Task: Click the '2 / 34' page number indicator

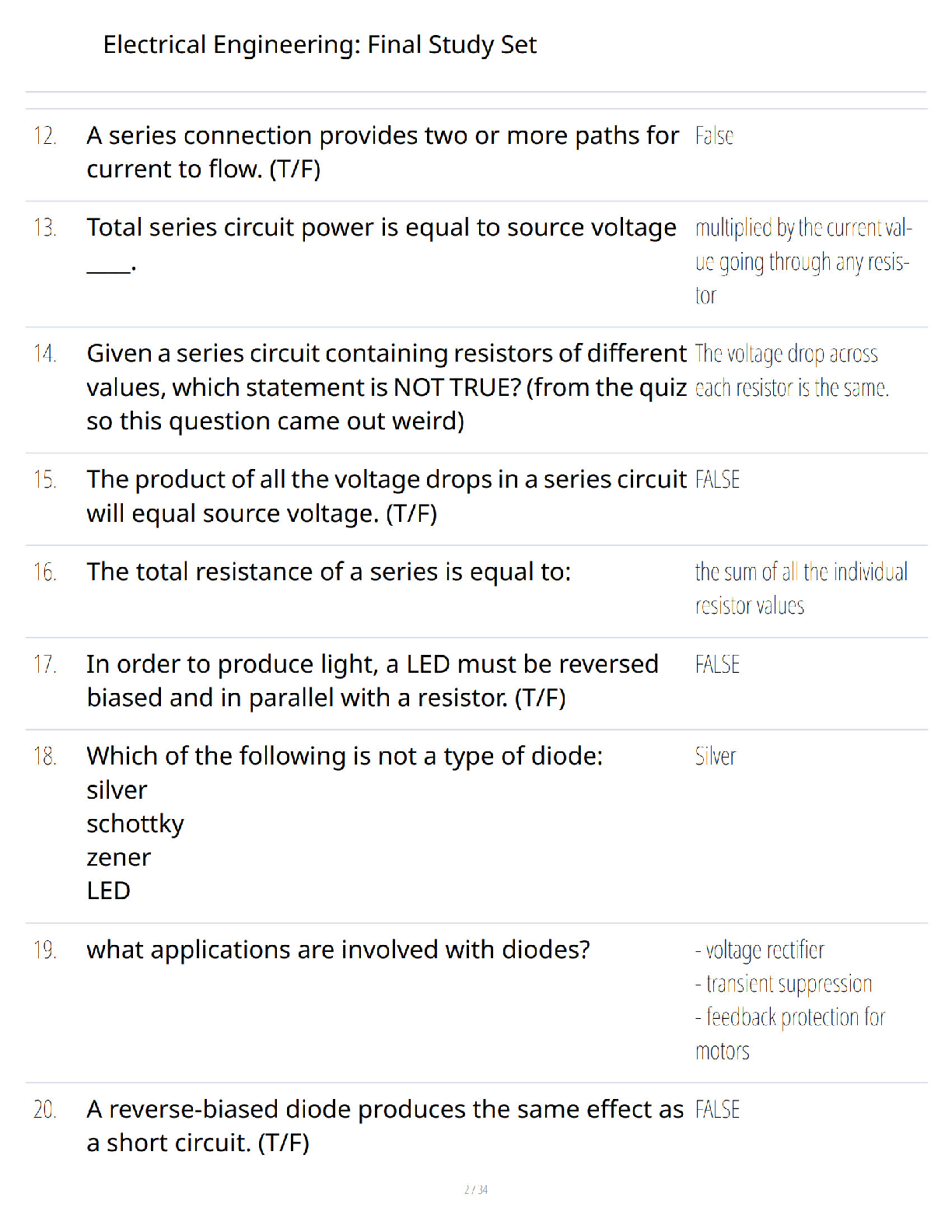Action: pos(476,1189)
